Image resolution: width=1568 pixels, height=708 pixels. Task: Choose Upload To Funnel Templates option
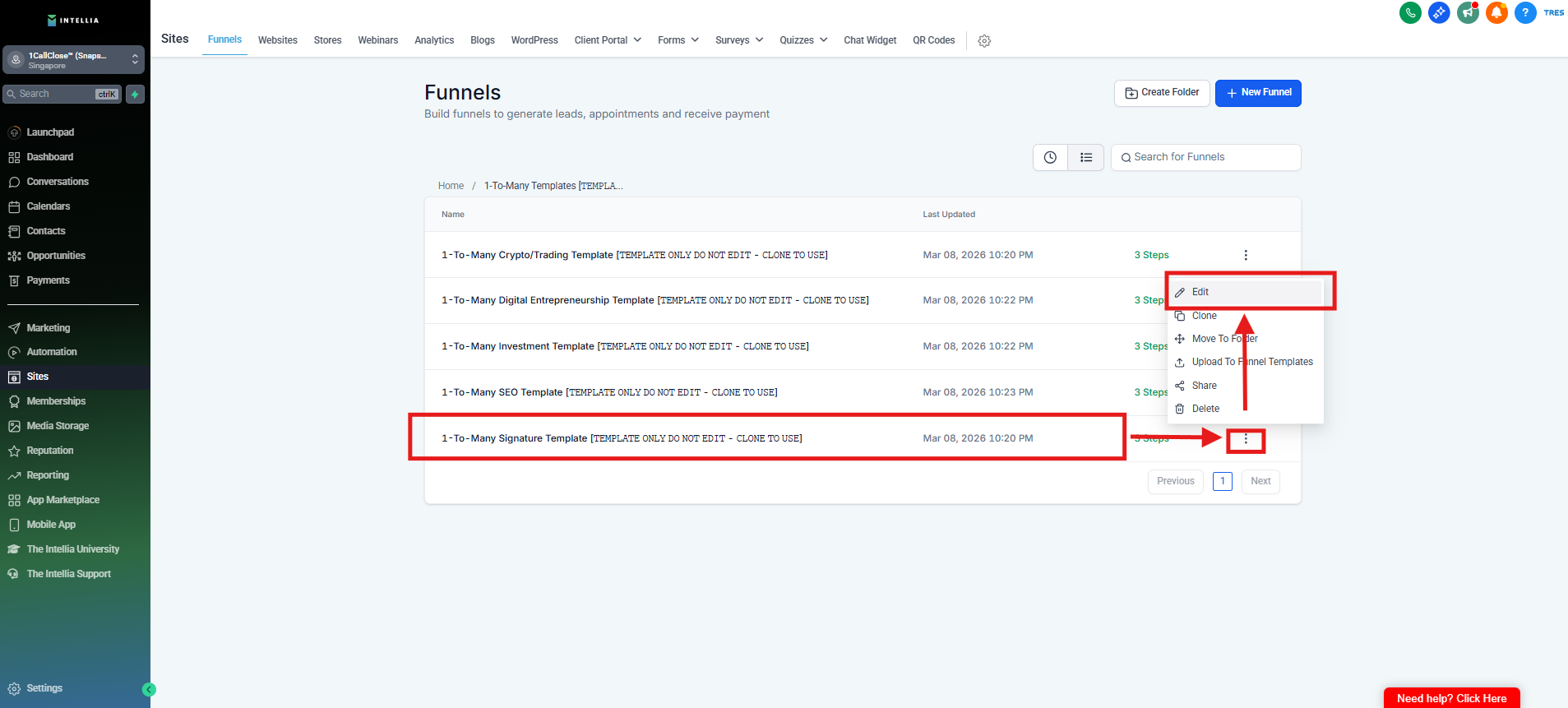[x=1246, y=362]
